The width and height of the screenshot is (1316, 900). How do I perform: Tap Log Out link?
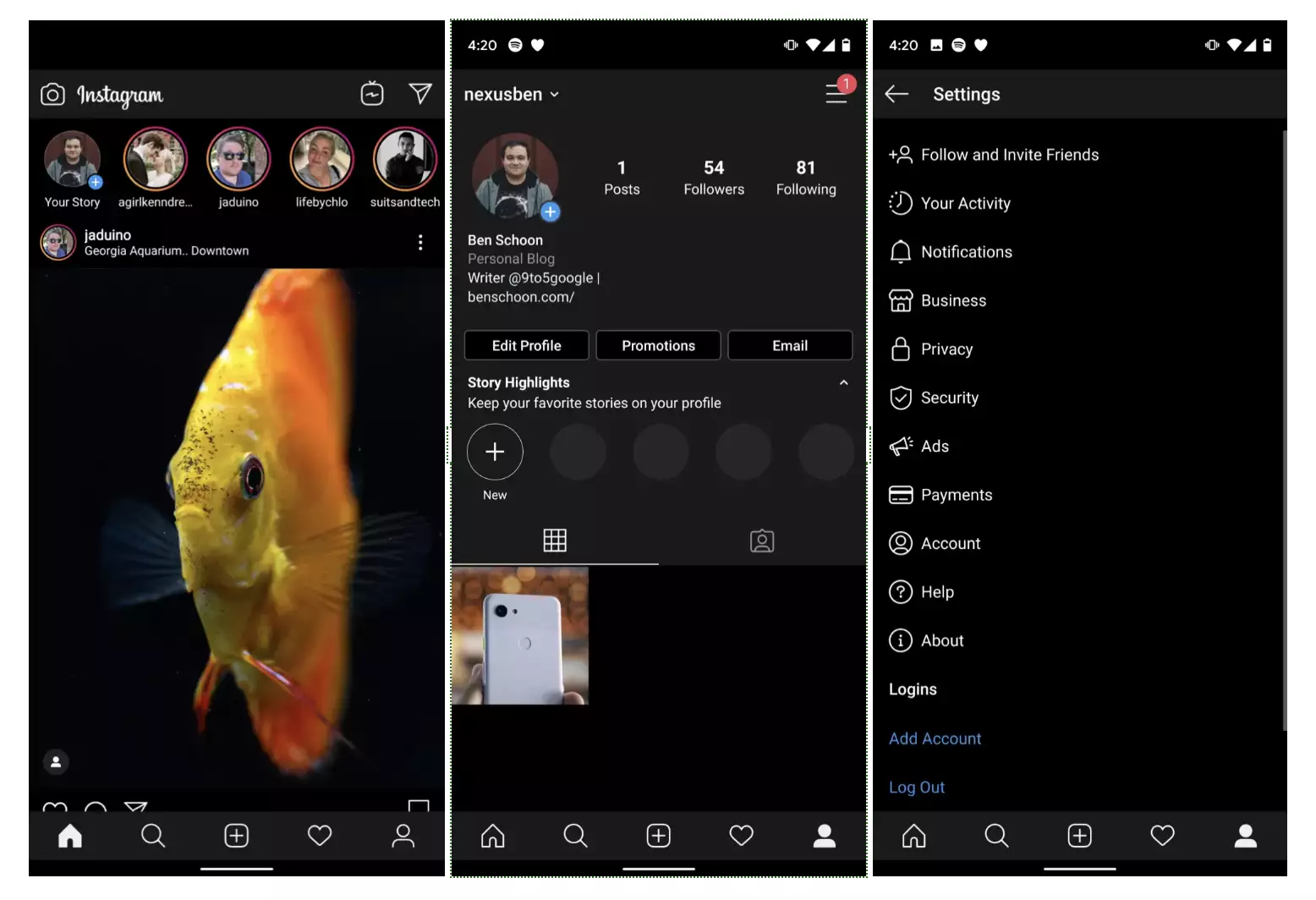[917, 787]
